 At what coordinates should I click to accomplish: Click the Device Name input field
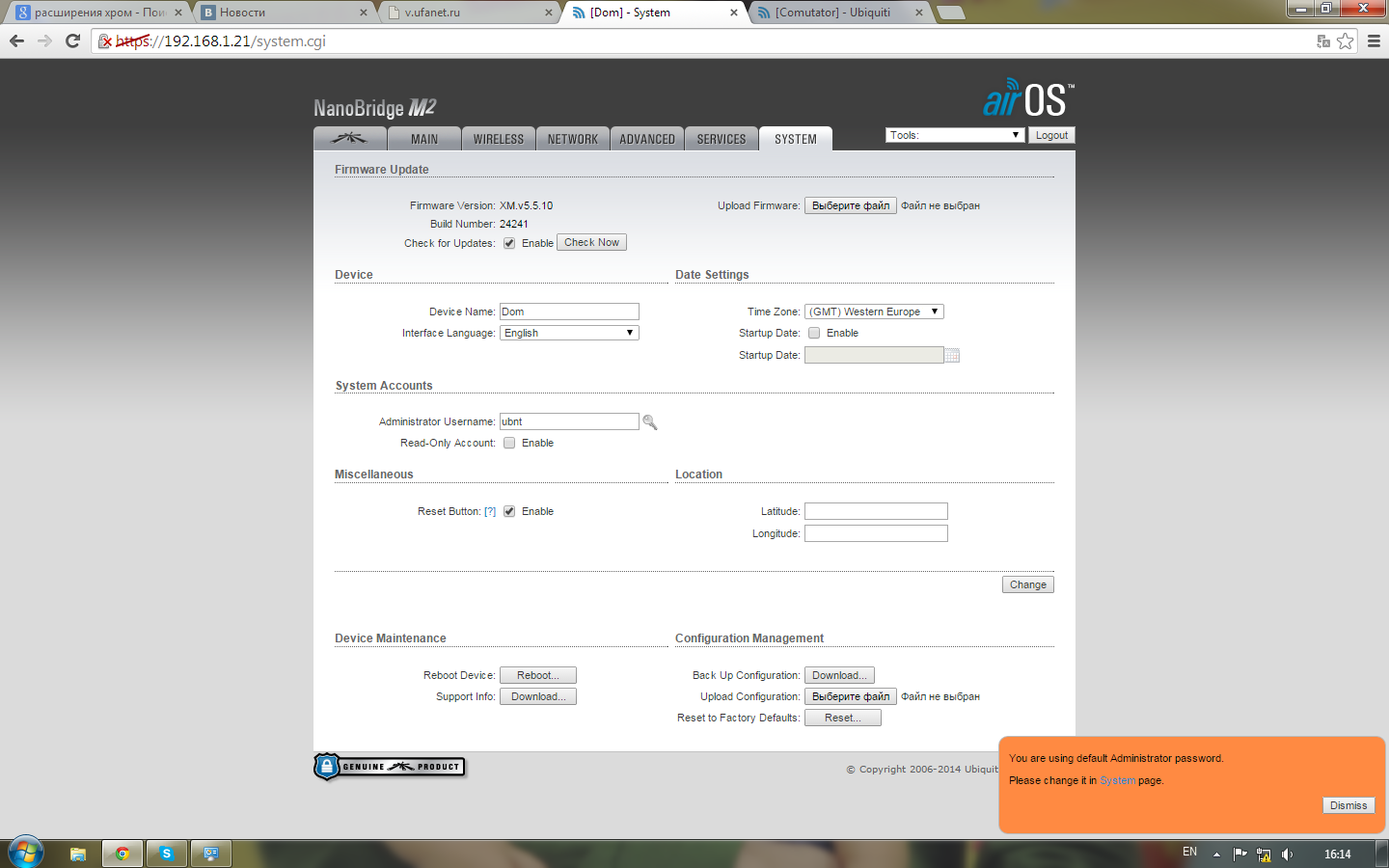(569, 312)
